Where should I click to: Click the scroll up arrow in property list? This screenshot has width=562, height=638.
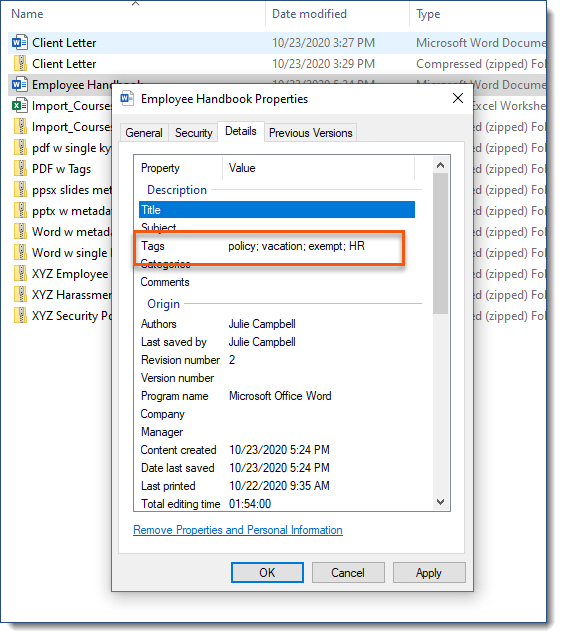pos(440,165)
